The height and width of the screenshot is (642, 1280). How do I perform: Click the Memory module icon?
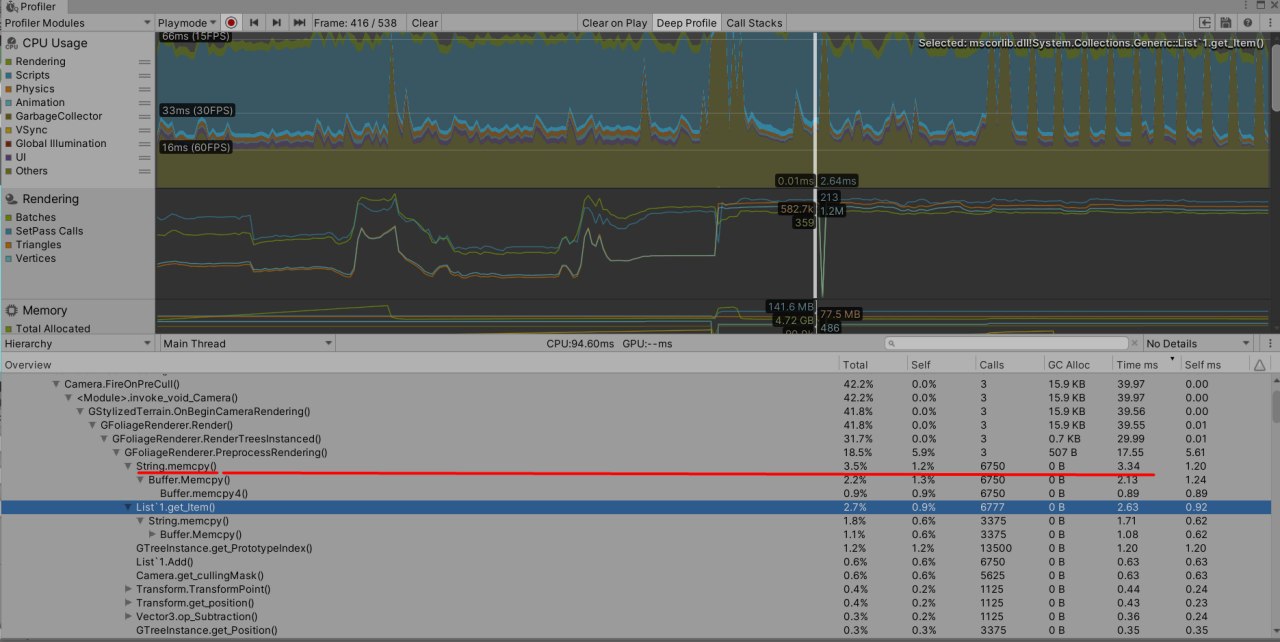12,311
